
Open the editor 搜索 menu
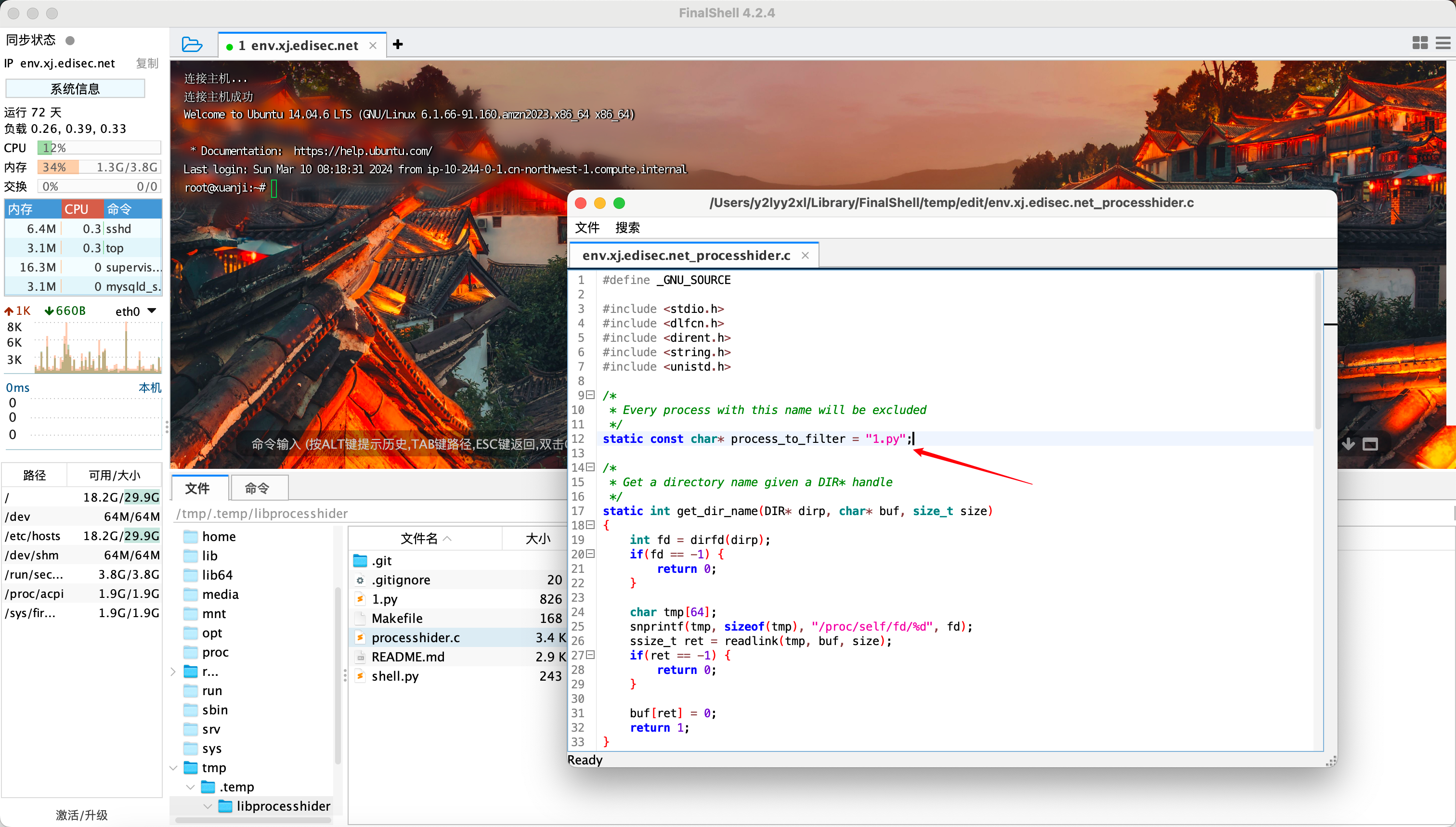click(x=627, y=228)
